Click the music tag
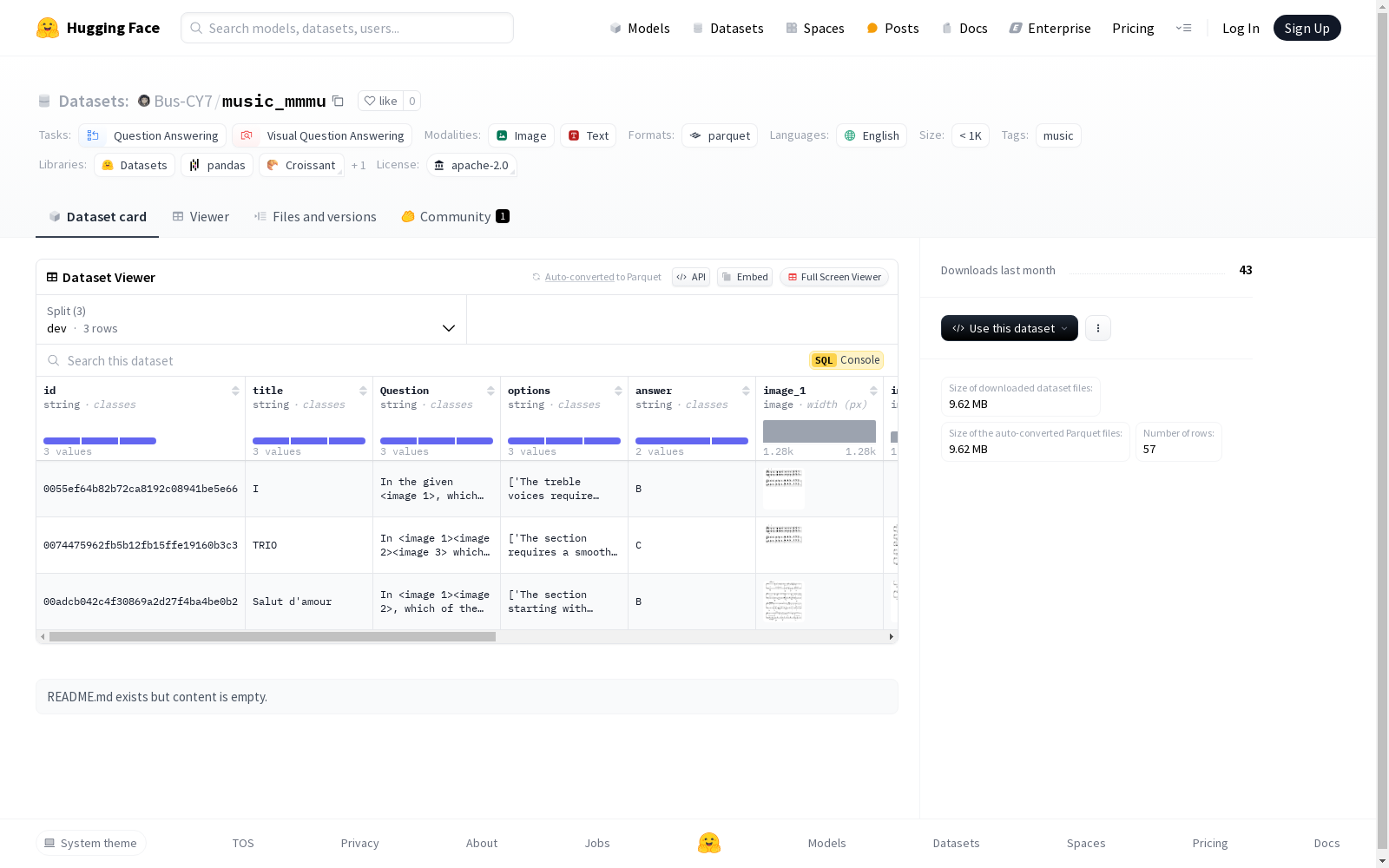This screenshot has width=1389, height=868. [1058, 135]
